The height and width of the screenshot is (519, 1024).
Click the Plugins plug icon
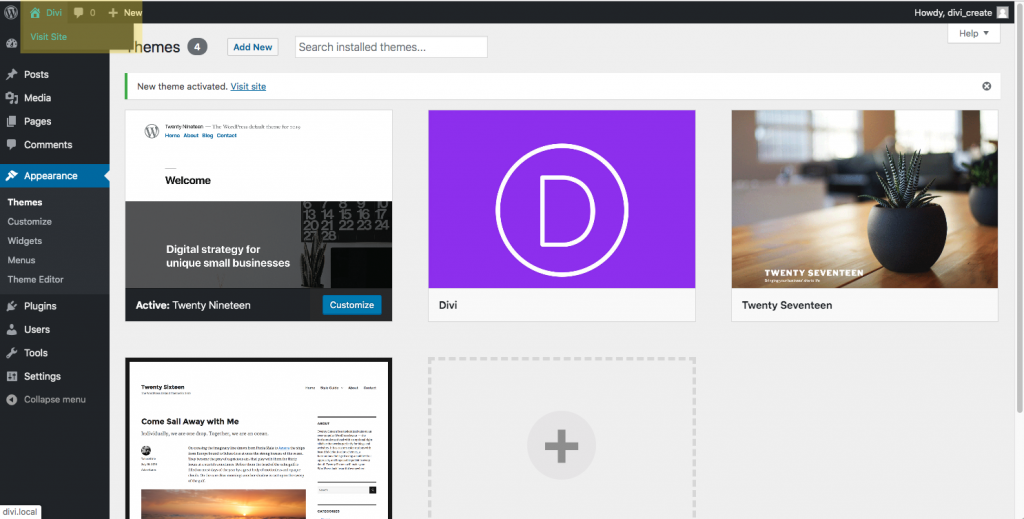pos(11,306)
